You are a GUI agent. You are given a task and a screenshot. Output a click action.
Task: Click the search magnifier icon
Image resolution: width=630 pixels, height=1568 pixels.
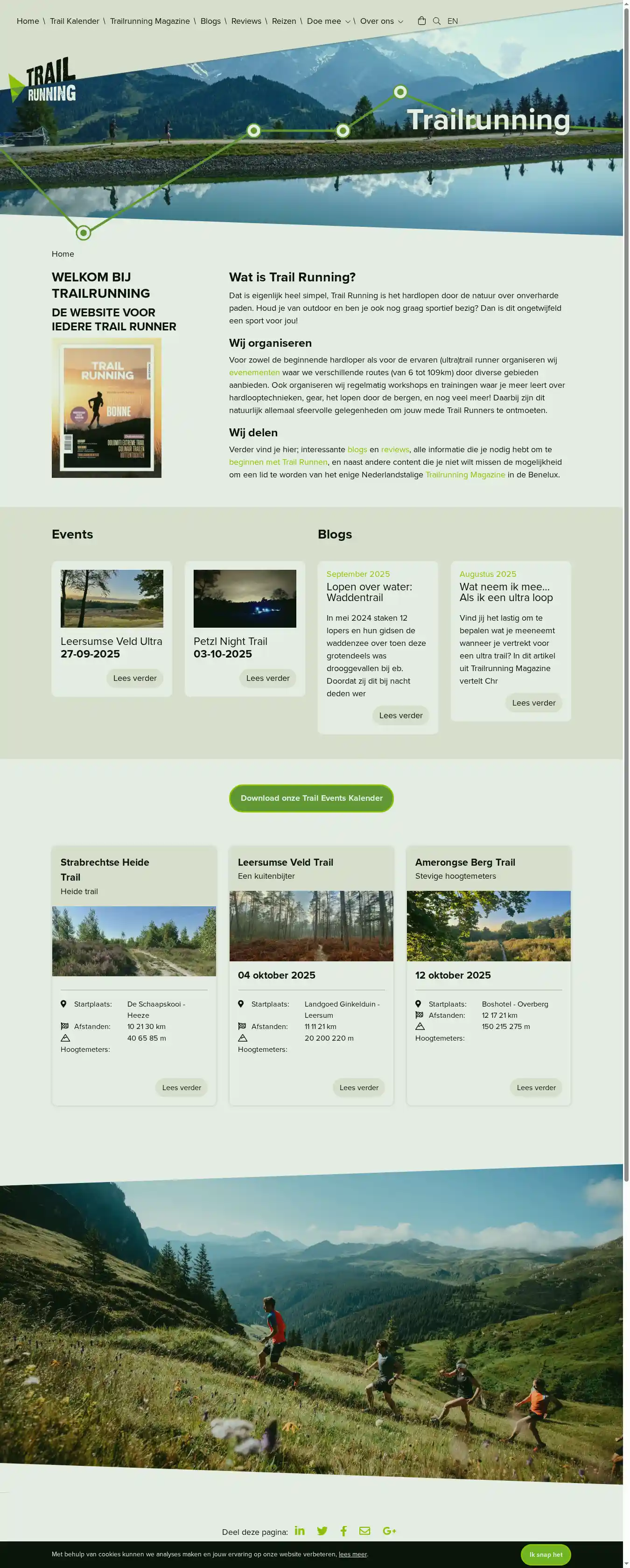[x=436, y=21]
